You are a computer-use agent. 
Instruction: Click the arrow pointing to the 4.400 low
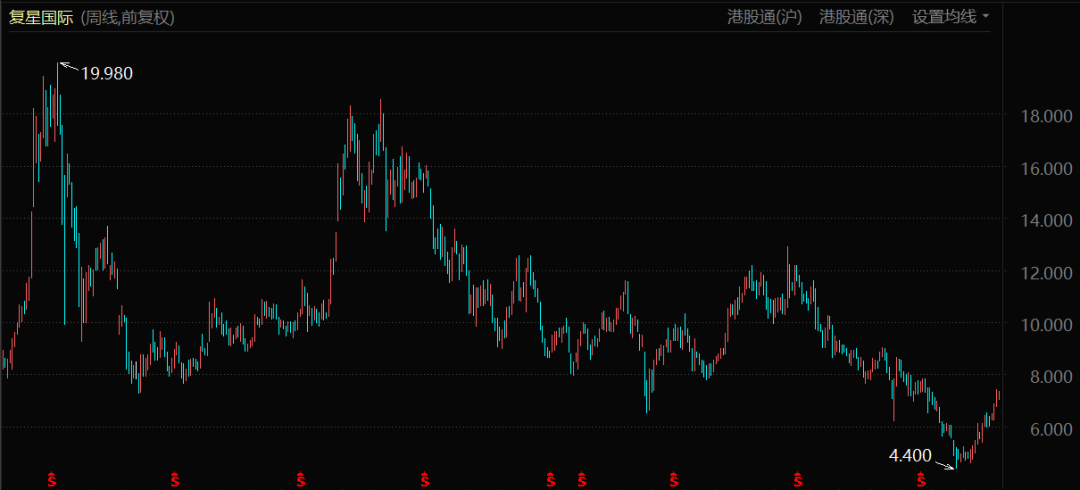click(x=945, y=461)
